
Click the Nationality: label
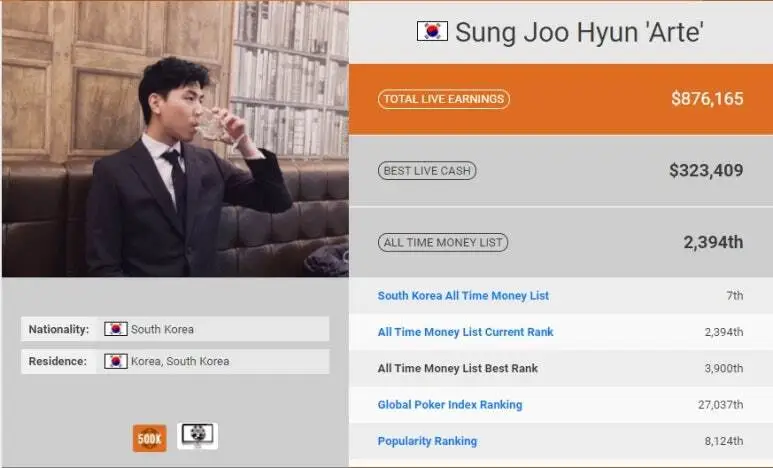tap(59, 329)
